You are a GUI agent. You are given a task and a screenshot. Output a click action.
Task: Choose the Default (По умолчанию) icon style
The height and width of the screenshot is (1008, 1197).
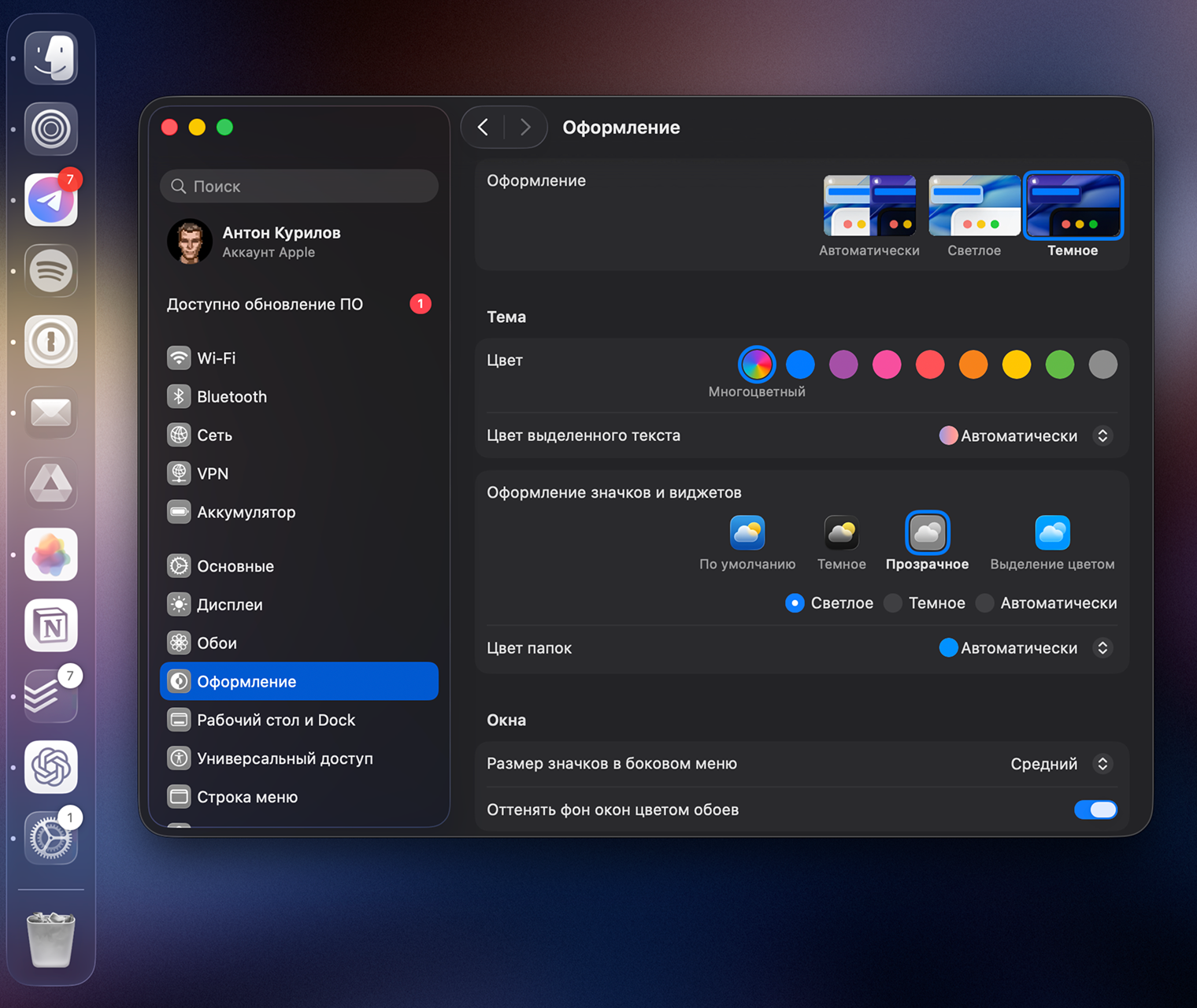pyautogui.click(x=747, y=534)
